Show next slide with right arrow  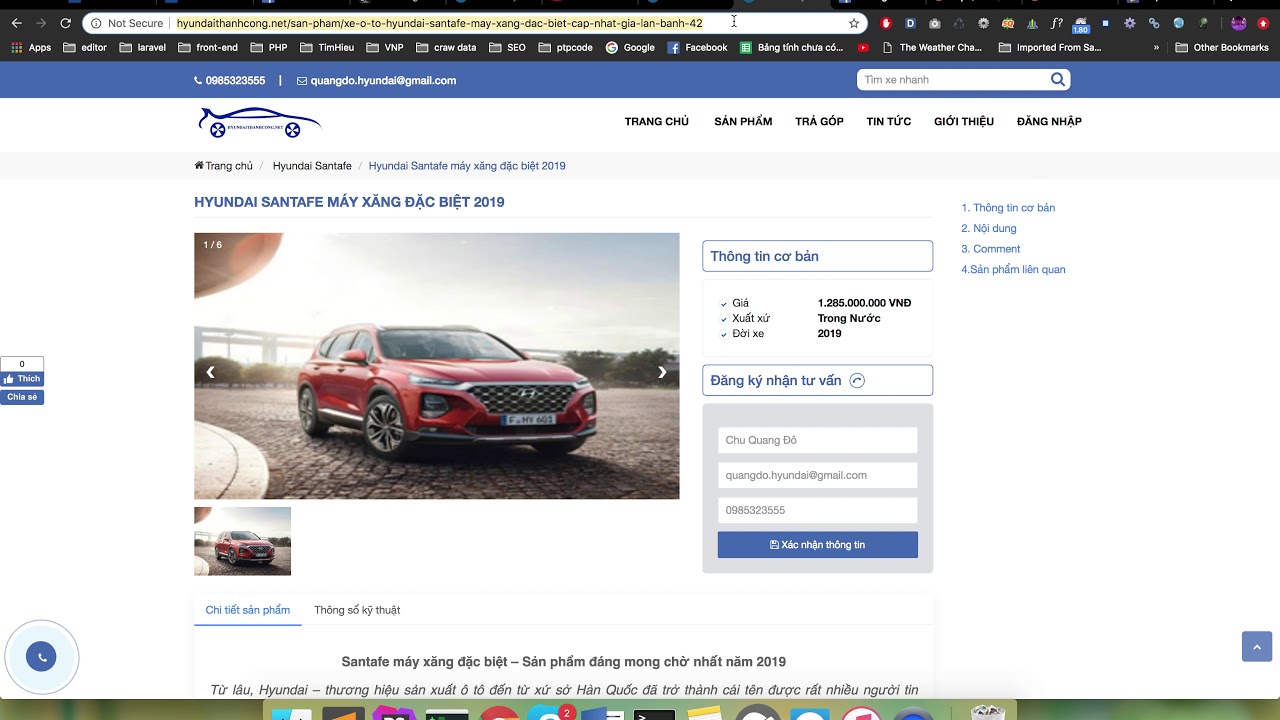tap(662, 372)
